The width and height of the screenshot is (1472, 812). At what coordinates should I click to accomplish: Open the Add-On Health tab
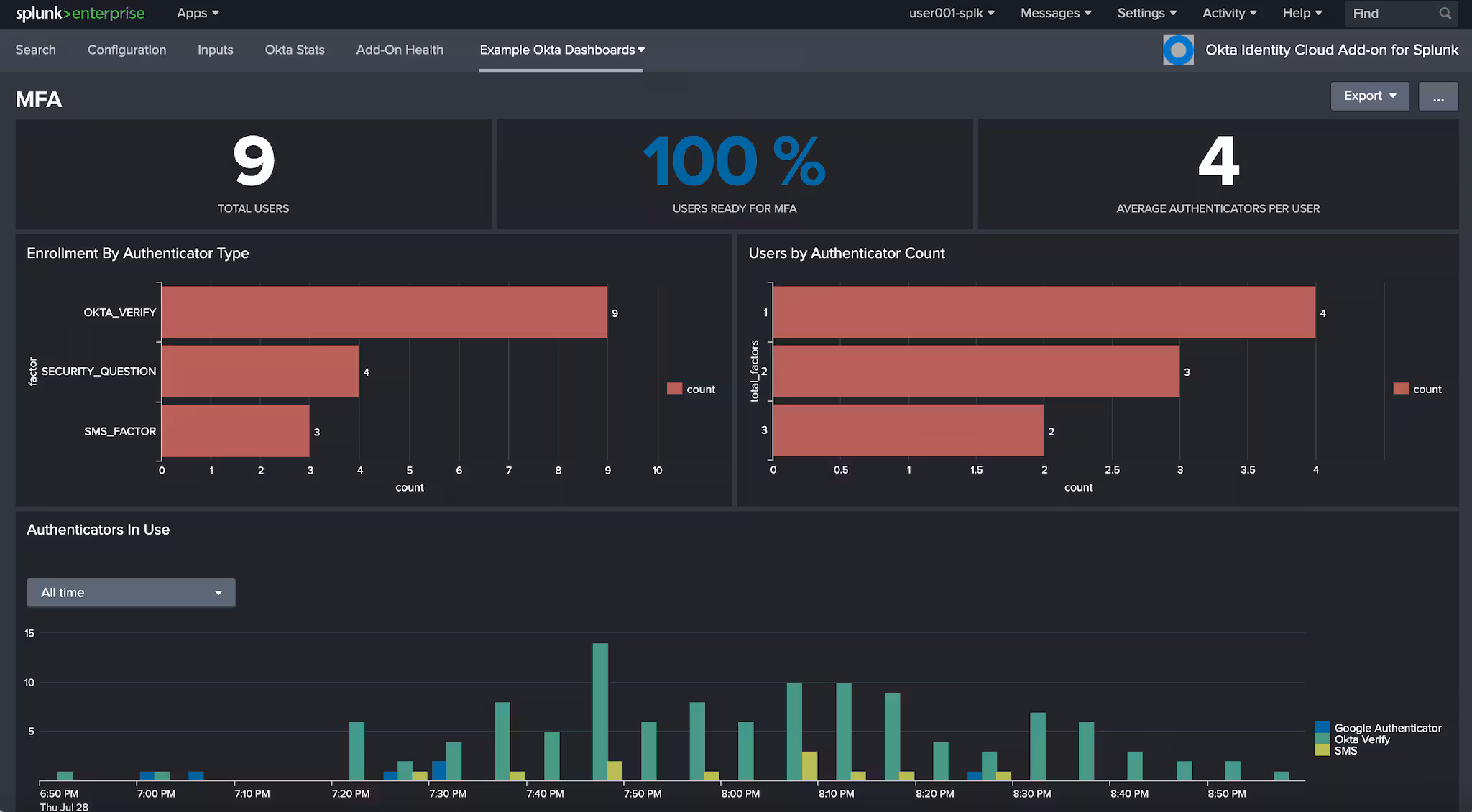pyautogui.click(x=400, y=50)
